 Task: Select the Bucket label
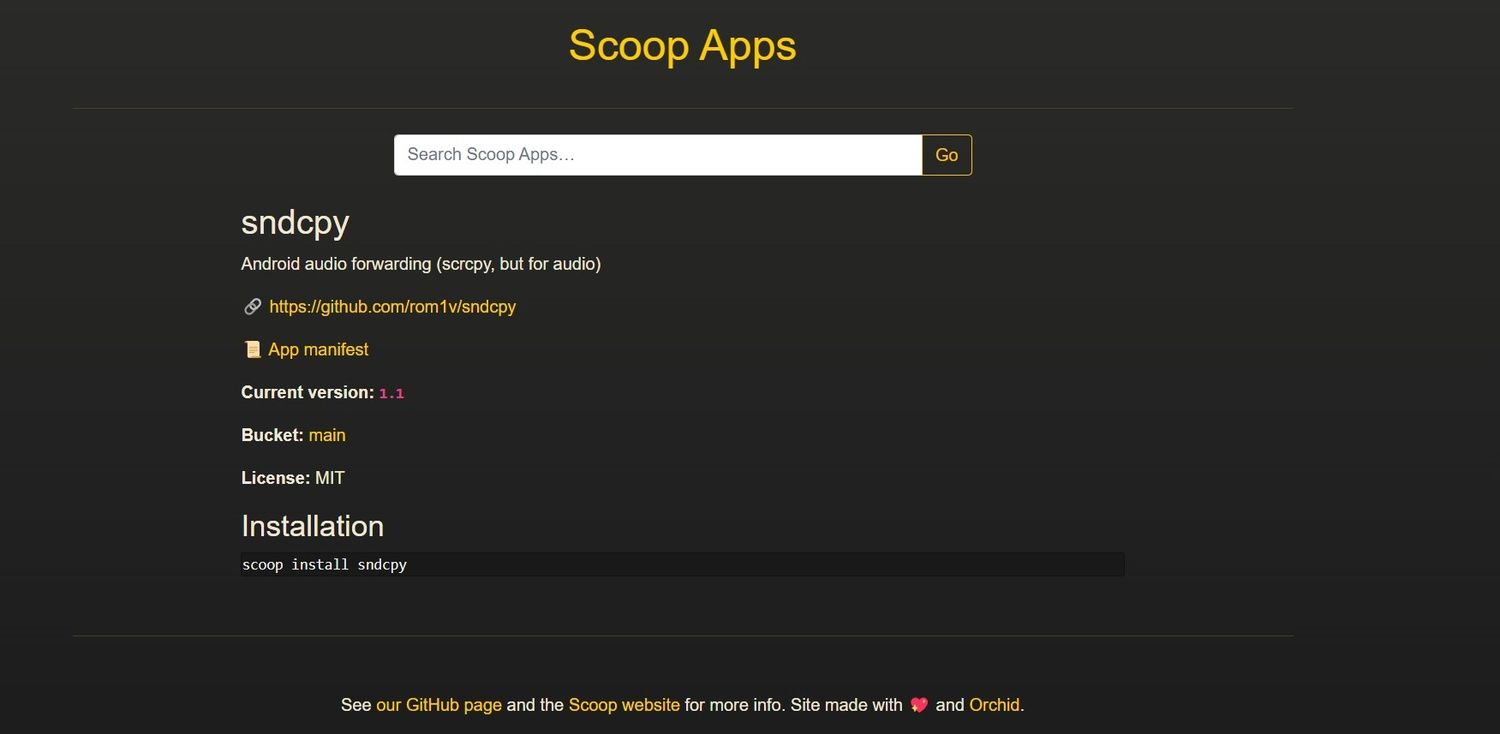[x=272, y=436]
